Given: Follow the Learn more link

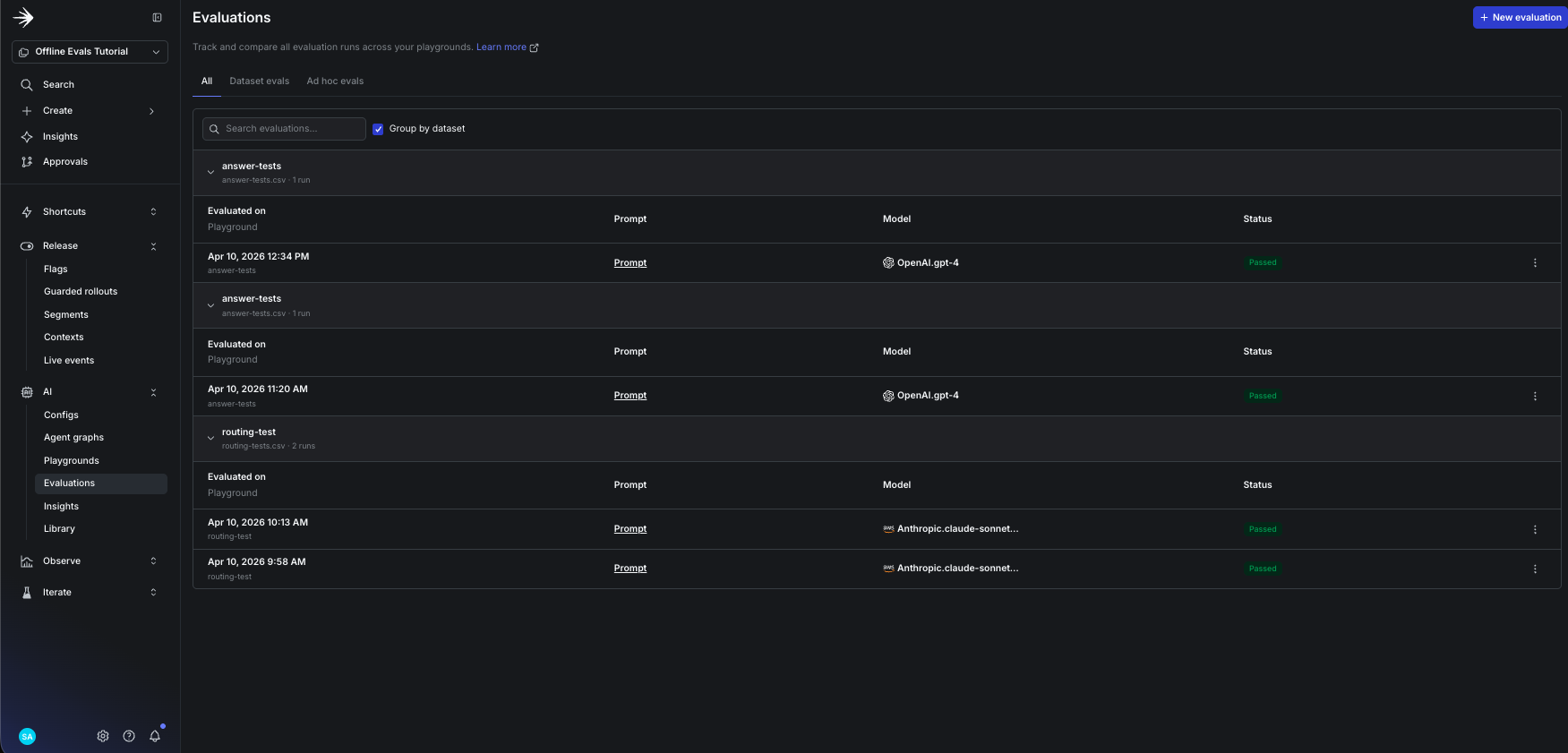Looking at the screenshot, I should (x=501, y=47).
